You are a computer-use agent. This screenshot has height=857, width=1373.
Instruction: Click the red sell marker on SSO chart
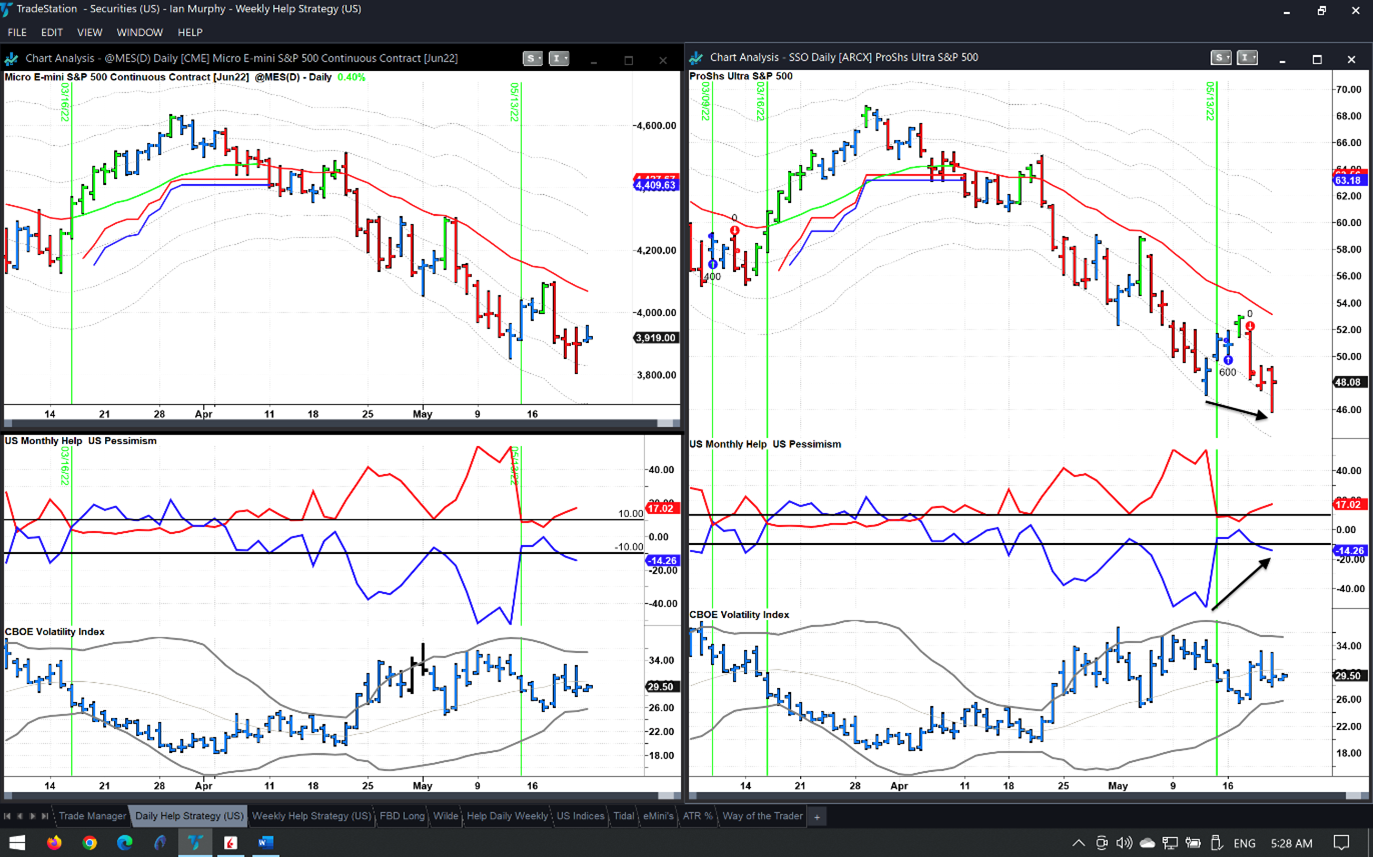tap(1250, 327)
